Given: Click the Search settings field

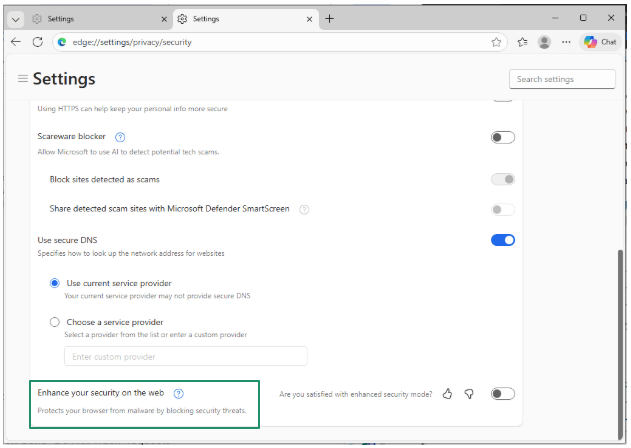Looking at the screenshot, I should pyautogui.click(x=562, y=79).
